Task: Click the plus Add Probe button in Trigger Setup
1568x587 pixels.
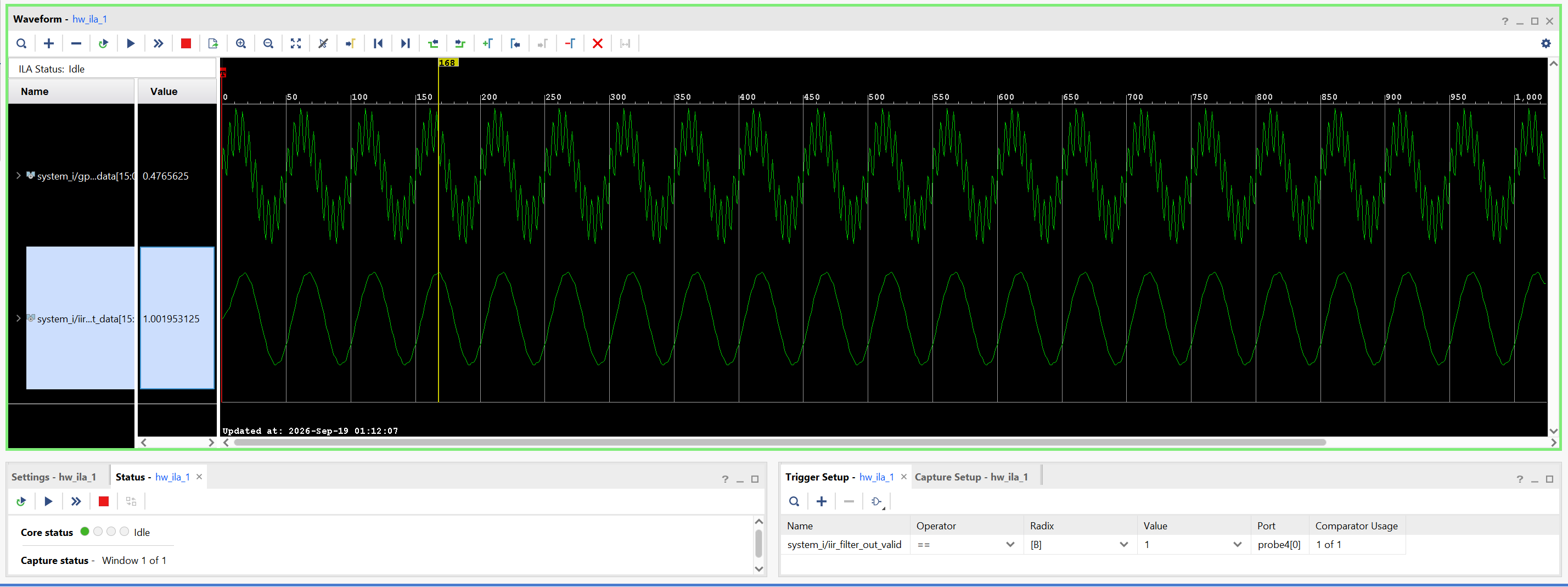Action: pyautogui.click(x=821, y=501)
